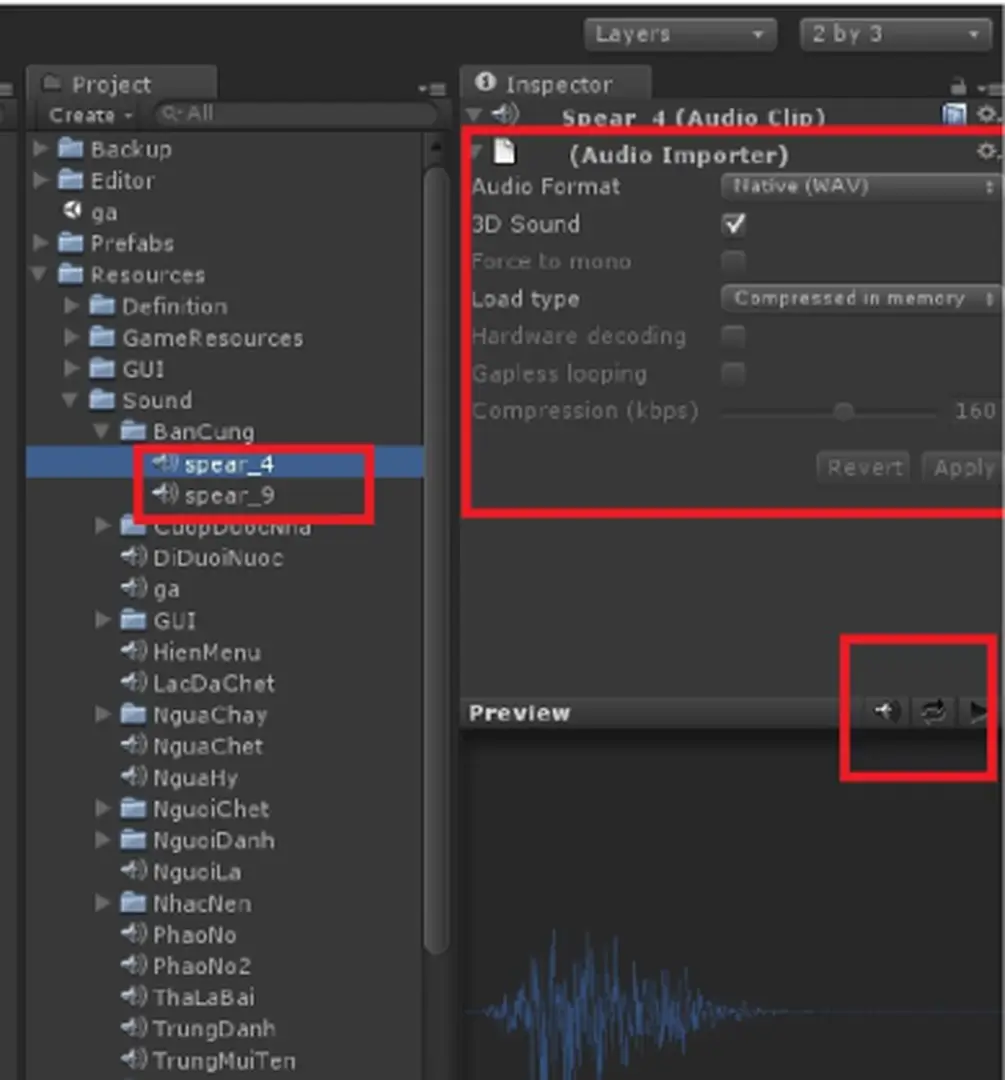The height and width of the screenshot is (1080, 1005).
Task: Play the spear_4 clip in the Preview panel
Action: pyautogui.click(x=978, y=712)
